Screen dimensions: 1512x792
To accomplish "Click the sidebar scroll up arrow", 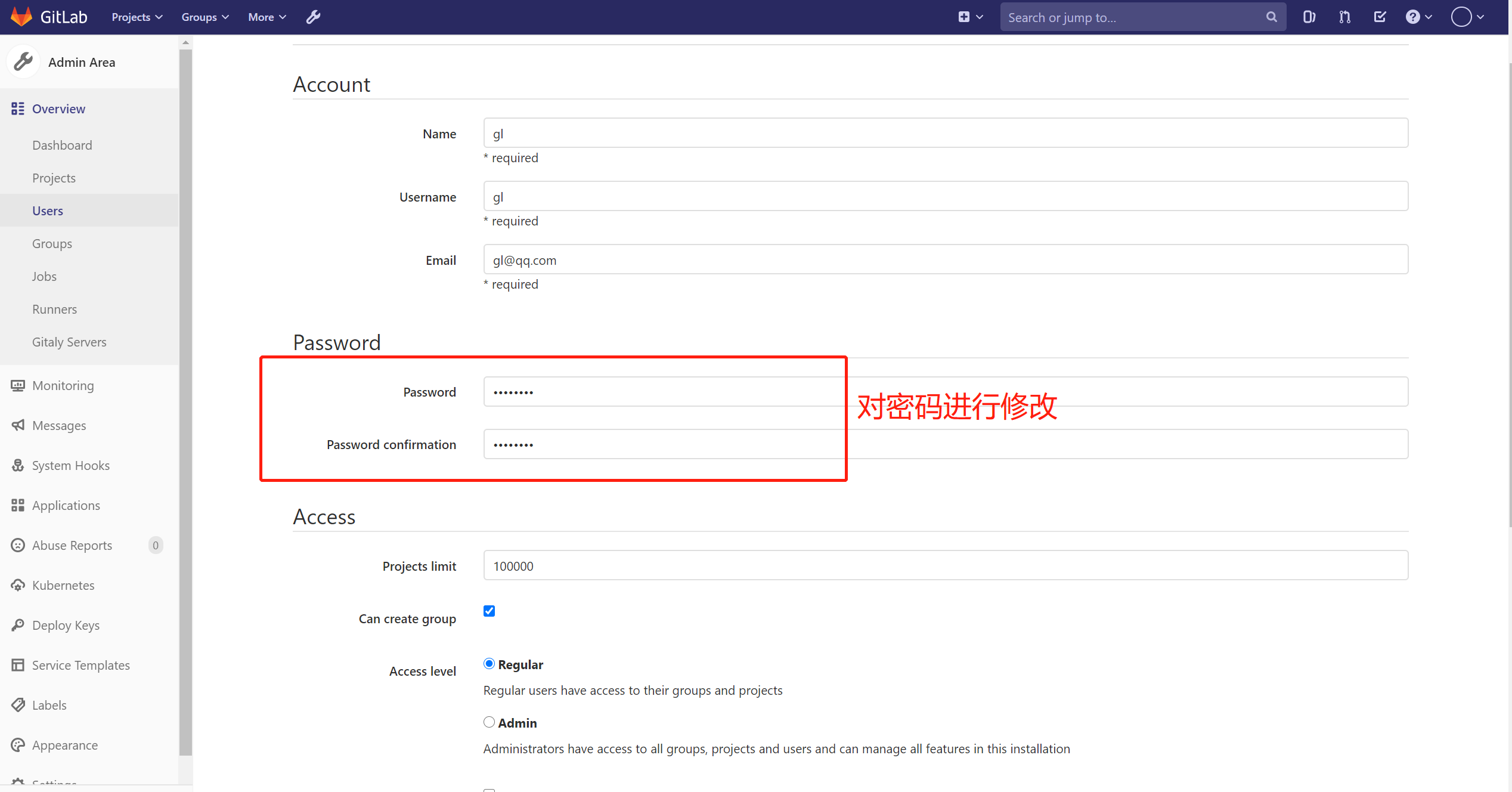I will pos(185,42).
